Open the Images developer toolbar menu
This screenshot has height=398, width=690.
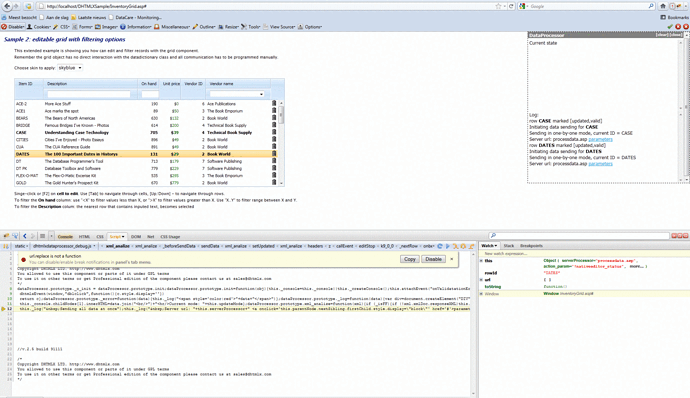106,27
